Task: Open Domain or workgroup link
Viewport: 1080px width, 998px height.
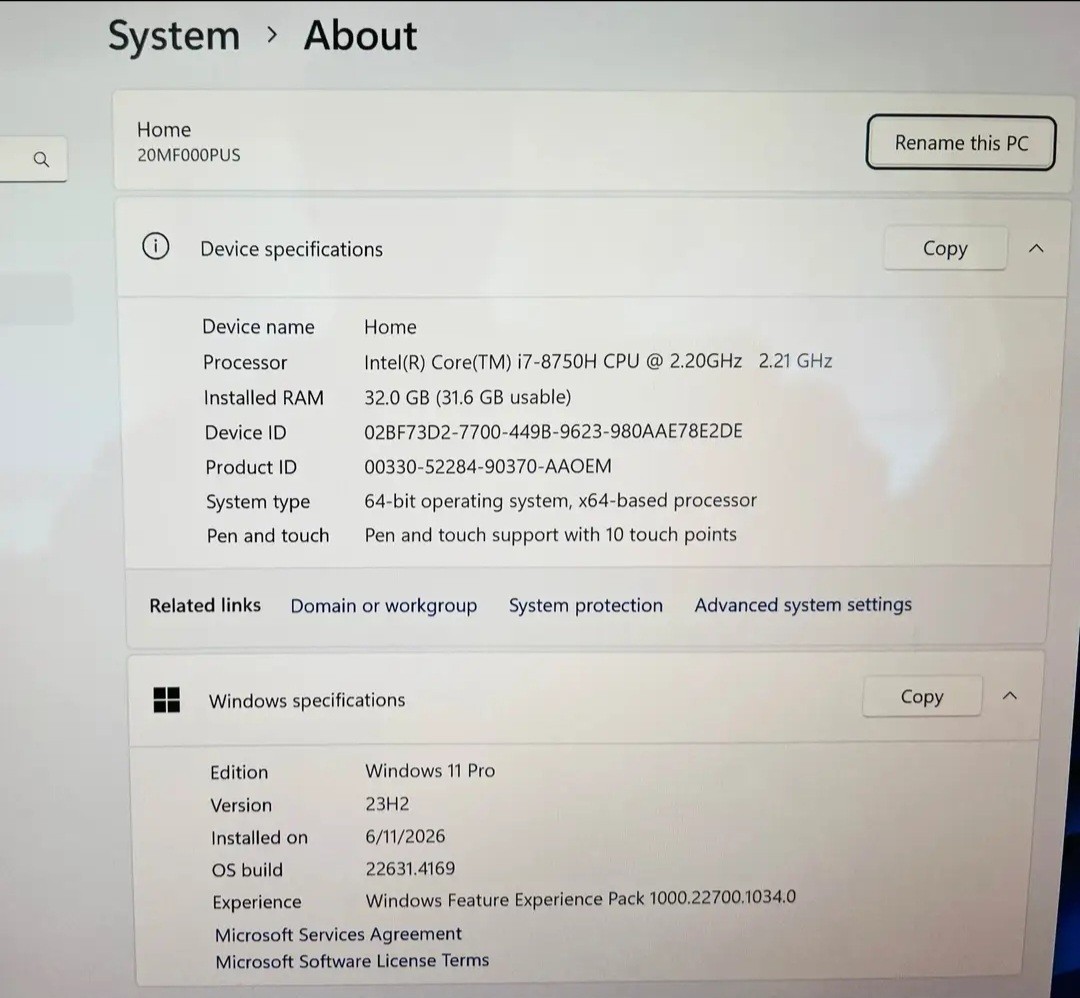Action: pos(384,605)
